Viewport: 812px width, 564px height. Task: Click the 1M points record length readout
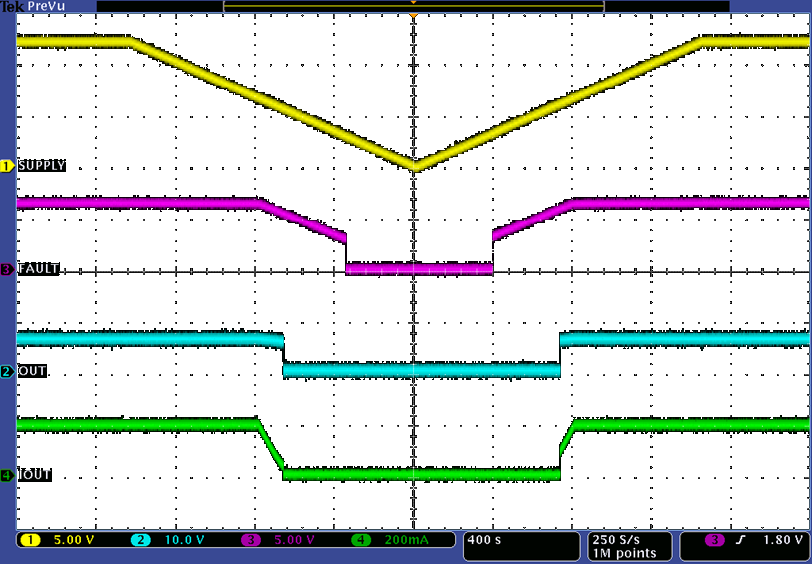click(624, 553)
